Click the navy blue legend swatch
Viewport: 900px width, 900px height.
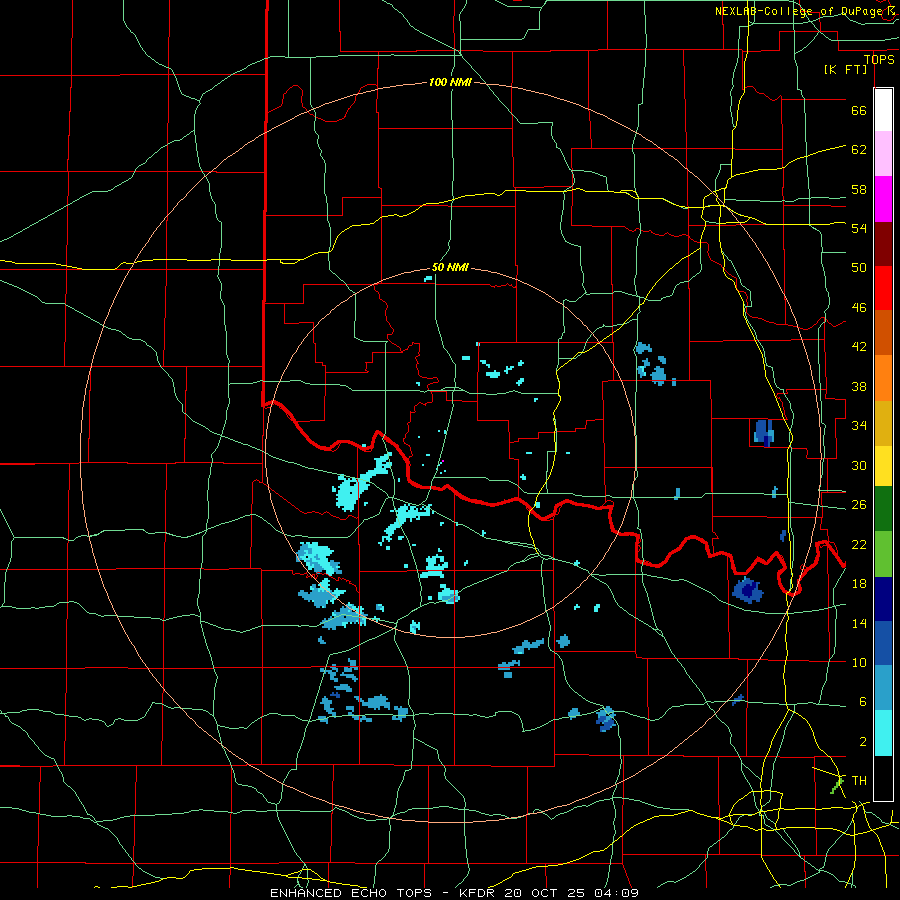click(x=883, y=599)
